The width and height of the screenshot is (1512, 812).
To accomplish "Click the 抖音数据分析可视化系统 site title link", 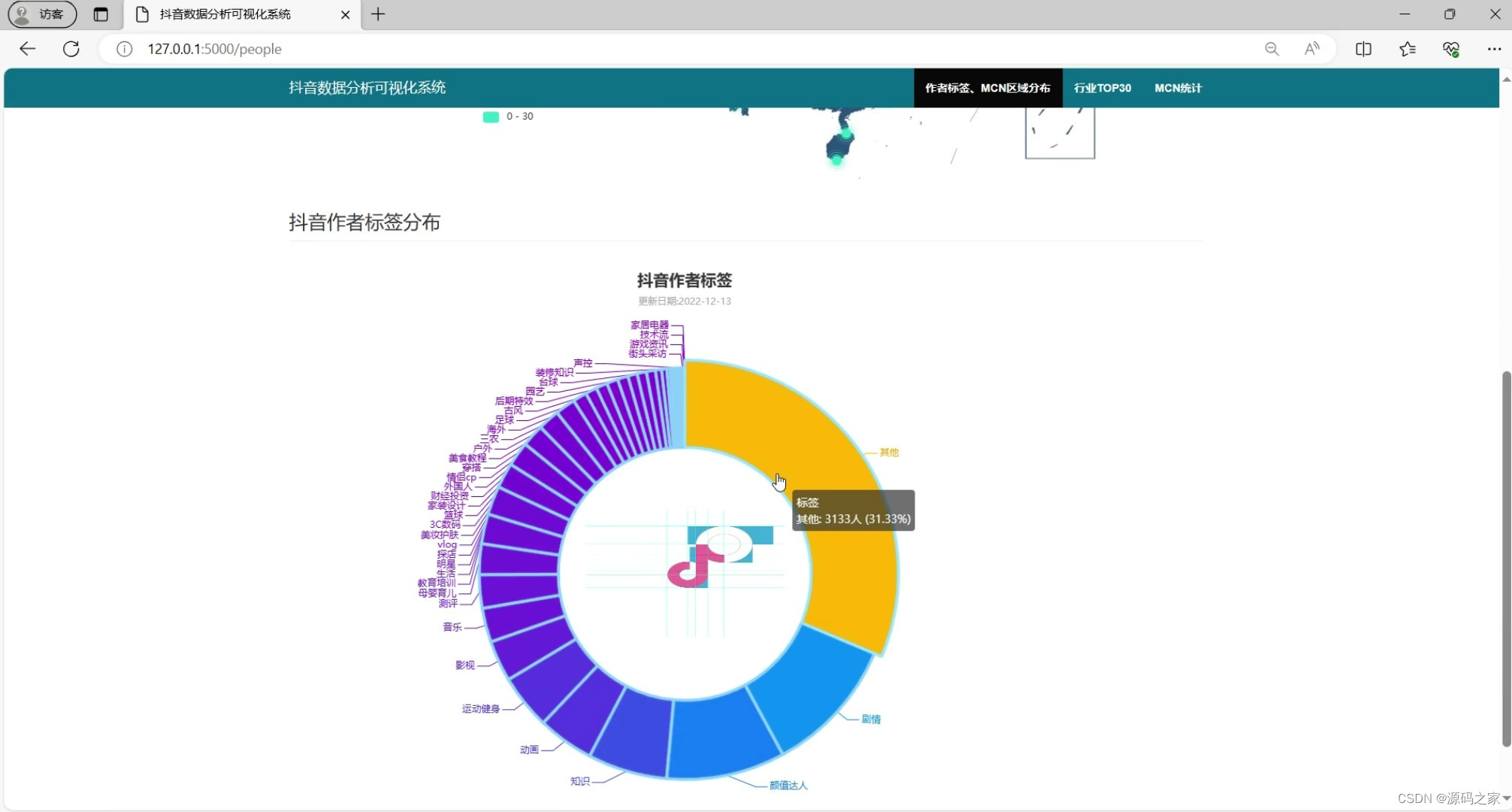I will tap(367, 88).
